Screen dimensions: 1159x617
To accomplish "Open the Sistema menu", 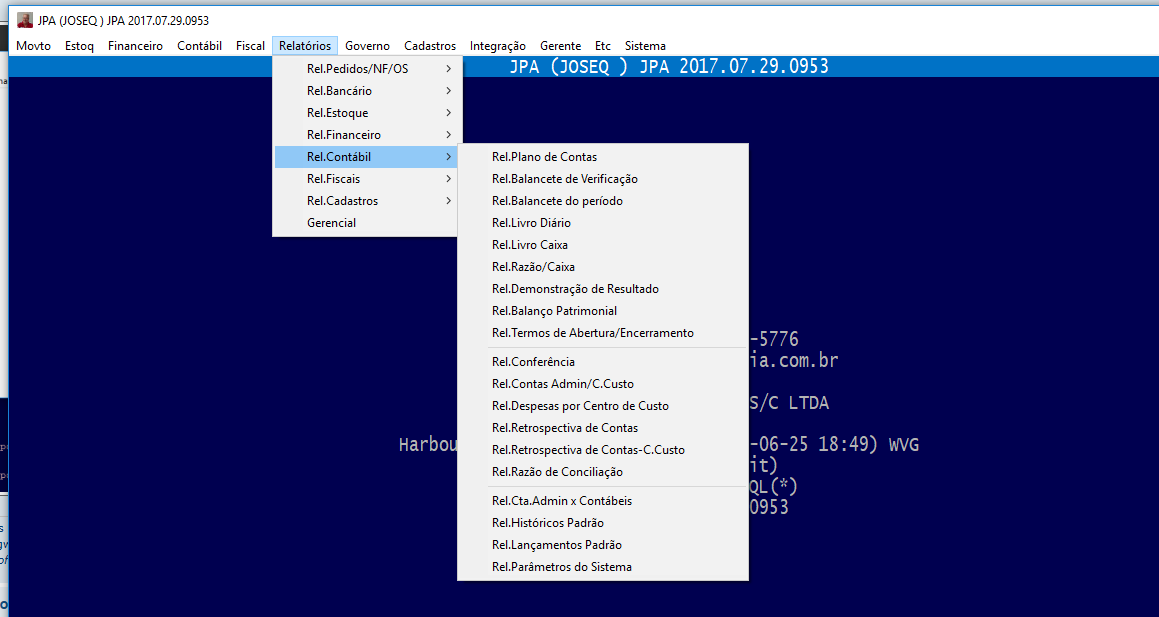I will pyautogui.click(x=645, y=46).
